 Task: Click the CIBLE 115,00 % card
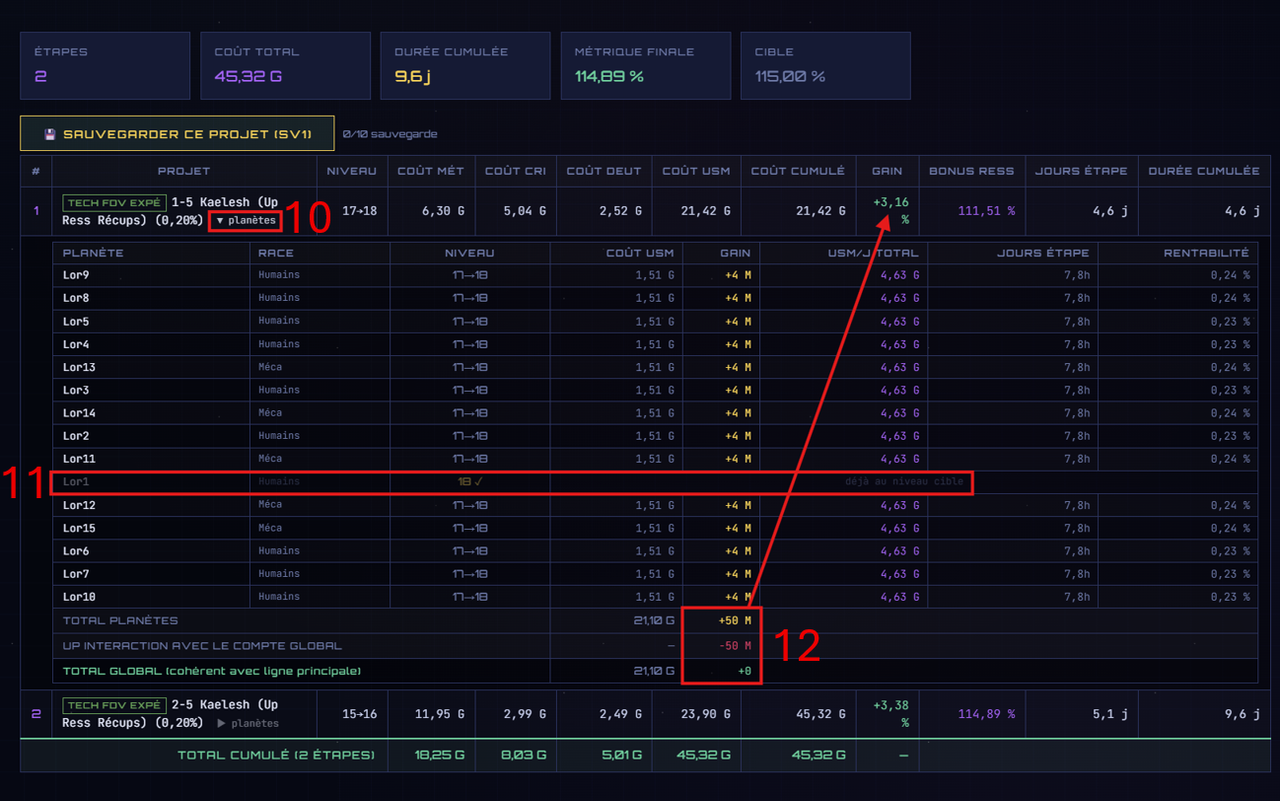coord(825,66)
